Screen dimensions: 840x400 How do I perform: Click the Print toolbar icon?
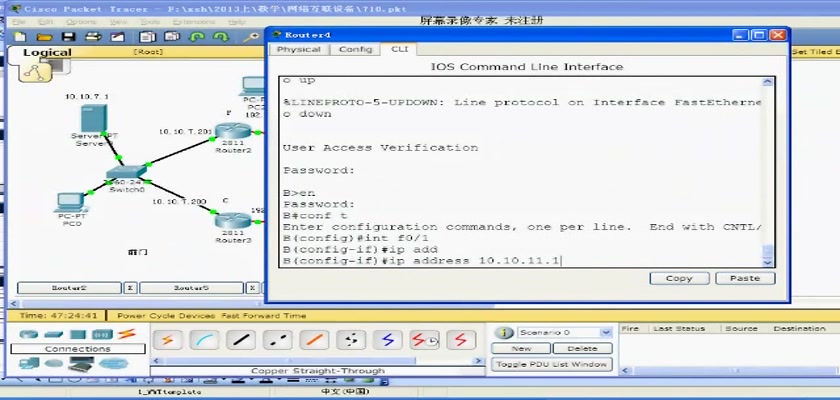(x=94, y=37)
